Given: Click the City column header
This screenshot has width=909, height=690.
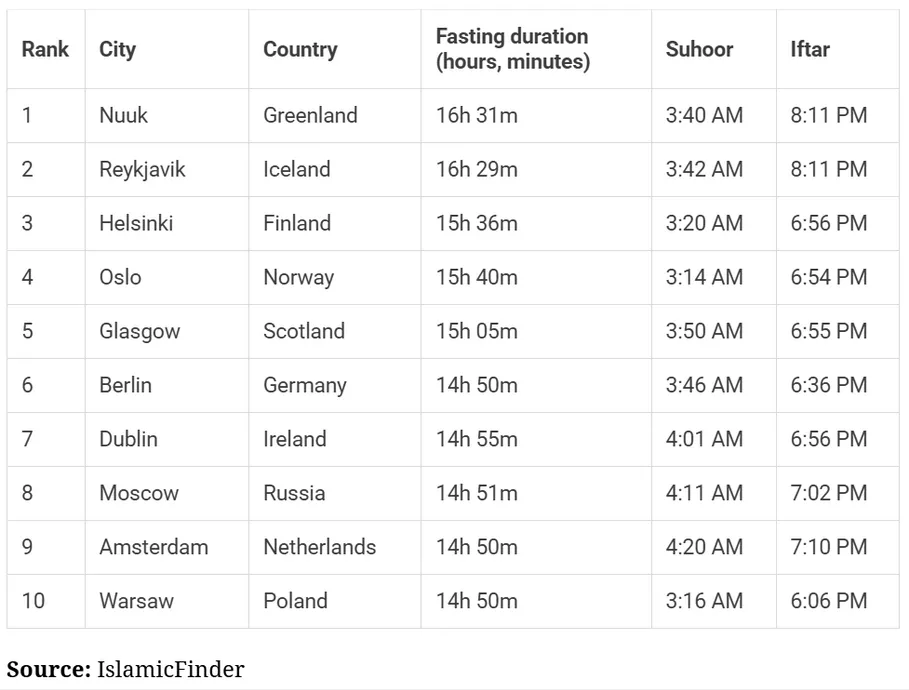Looking at the screenshot, I should coord(117,49).
